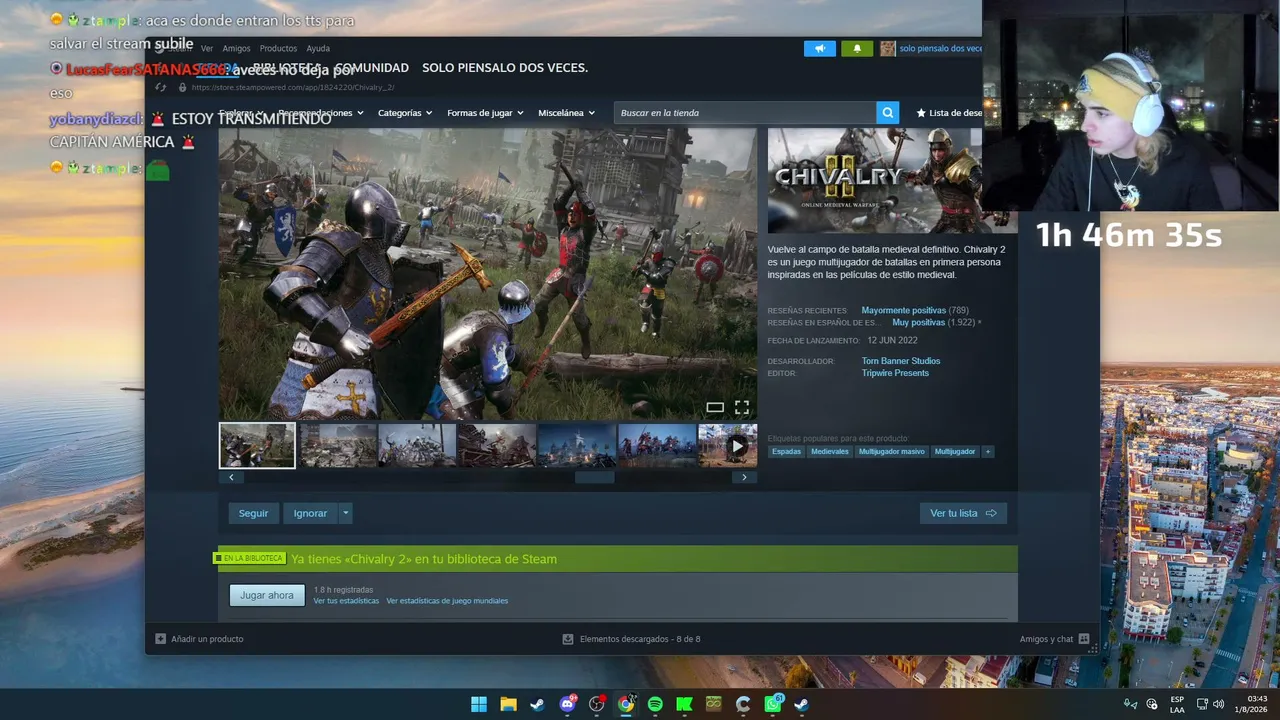
Task: Move thumbnail strip left with arrow
Action: [231, 478]
